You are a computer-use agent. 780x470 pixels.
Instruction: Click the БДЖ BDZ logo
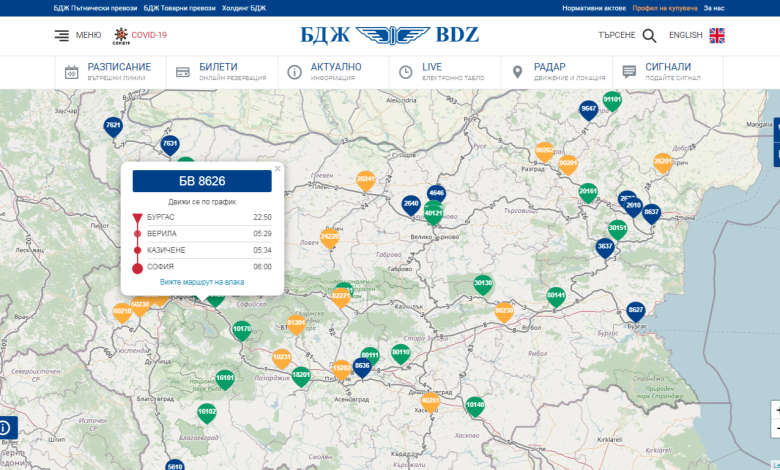[390, 35]
